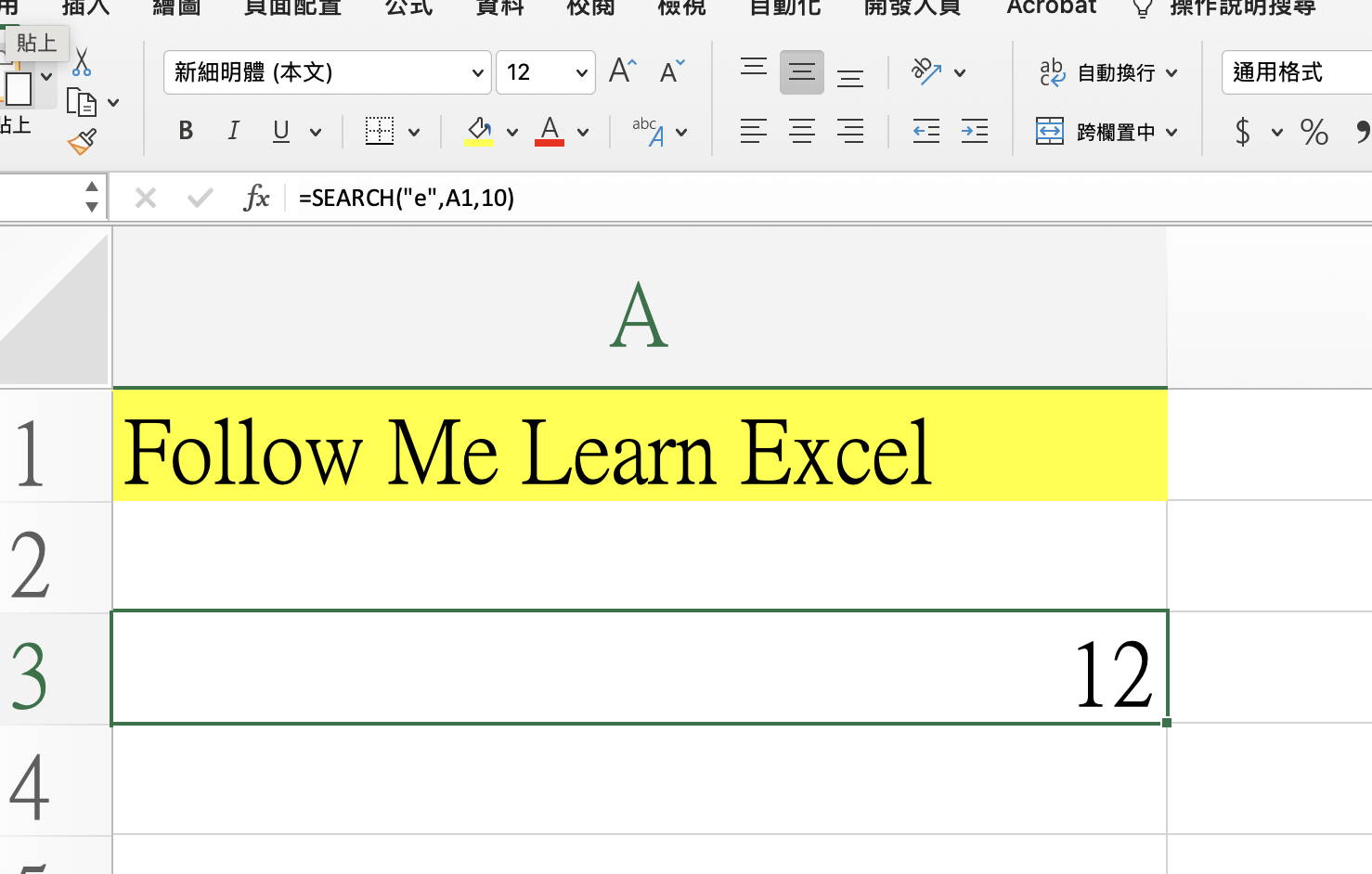Select cell 'Follow Me Learn Excel'

coord(640,445)
